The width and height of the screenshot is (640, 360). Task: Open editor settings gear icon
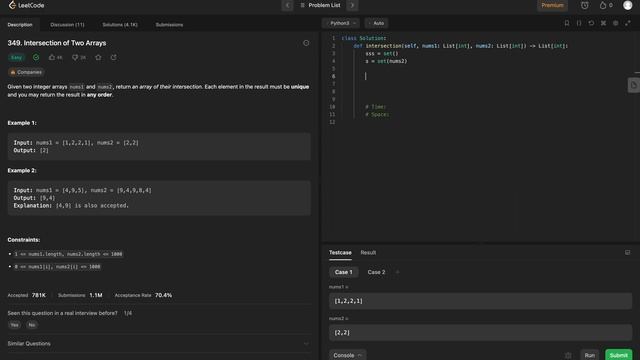point(616,23)
